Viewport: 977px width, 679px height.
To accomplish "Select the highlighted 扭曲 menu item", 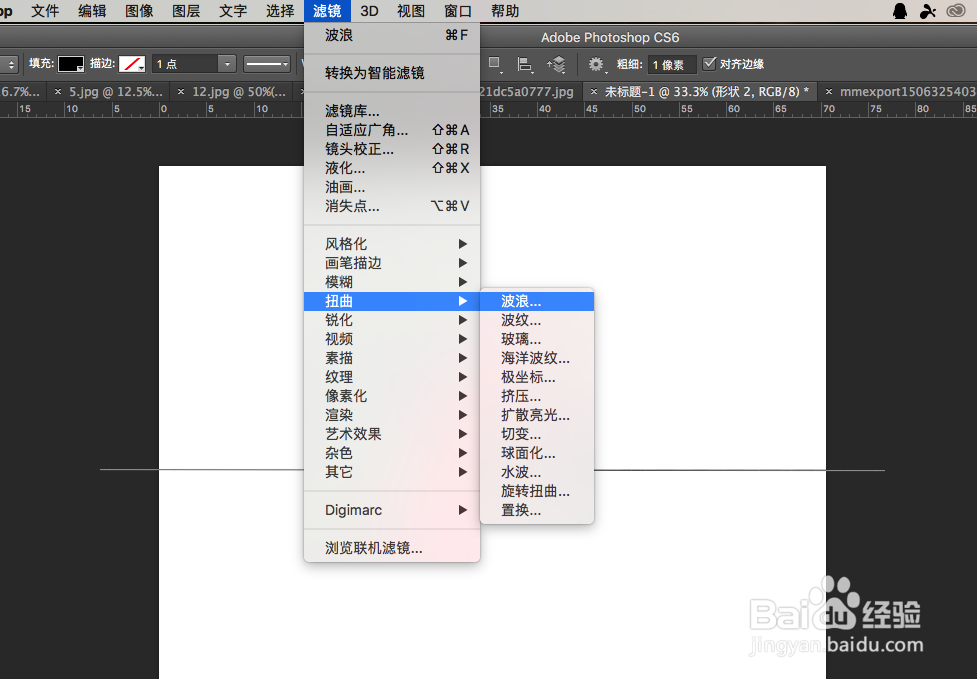I will coord(392,301).
